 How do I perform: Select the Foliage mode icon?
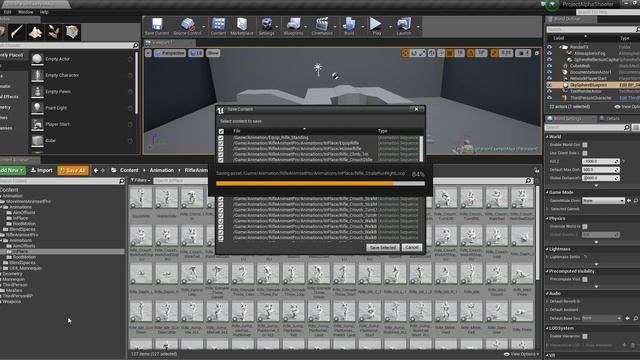coord(53,32)
